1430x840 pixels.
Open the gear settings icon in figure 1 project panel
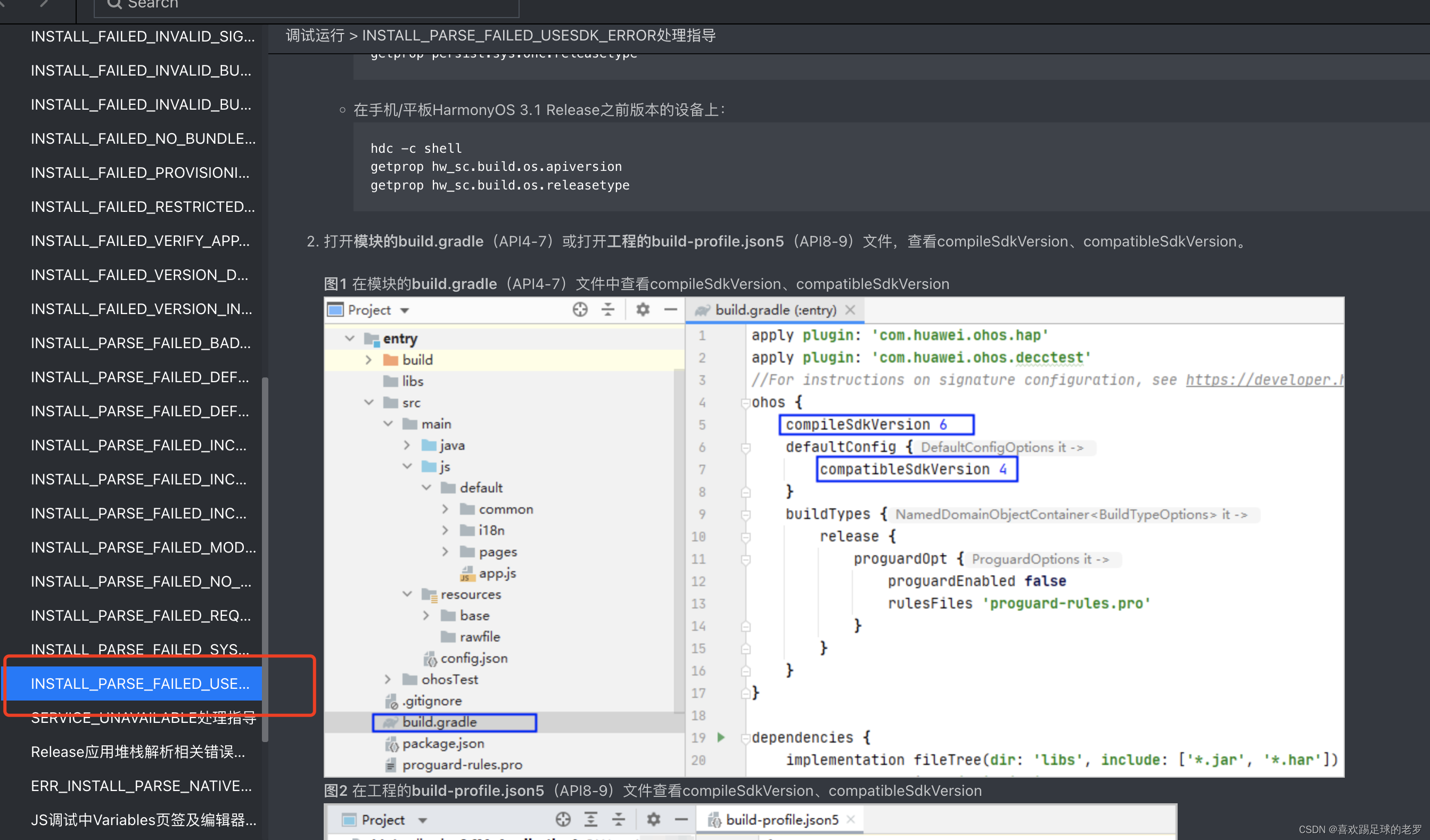click(643, 309)
